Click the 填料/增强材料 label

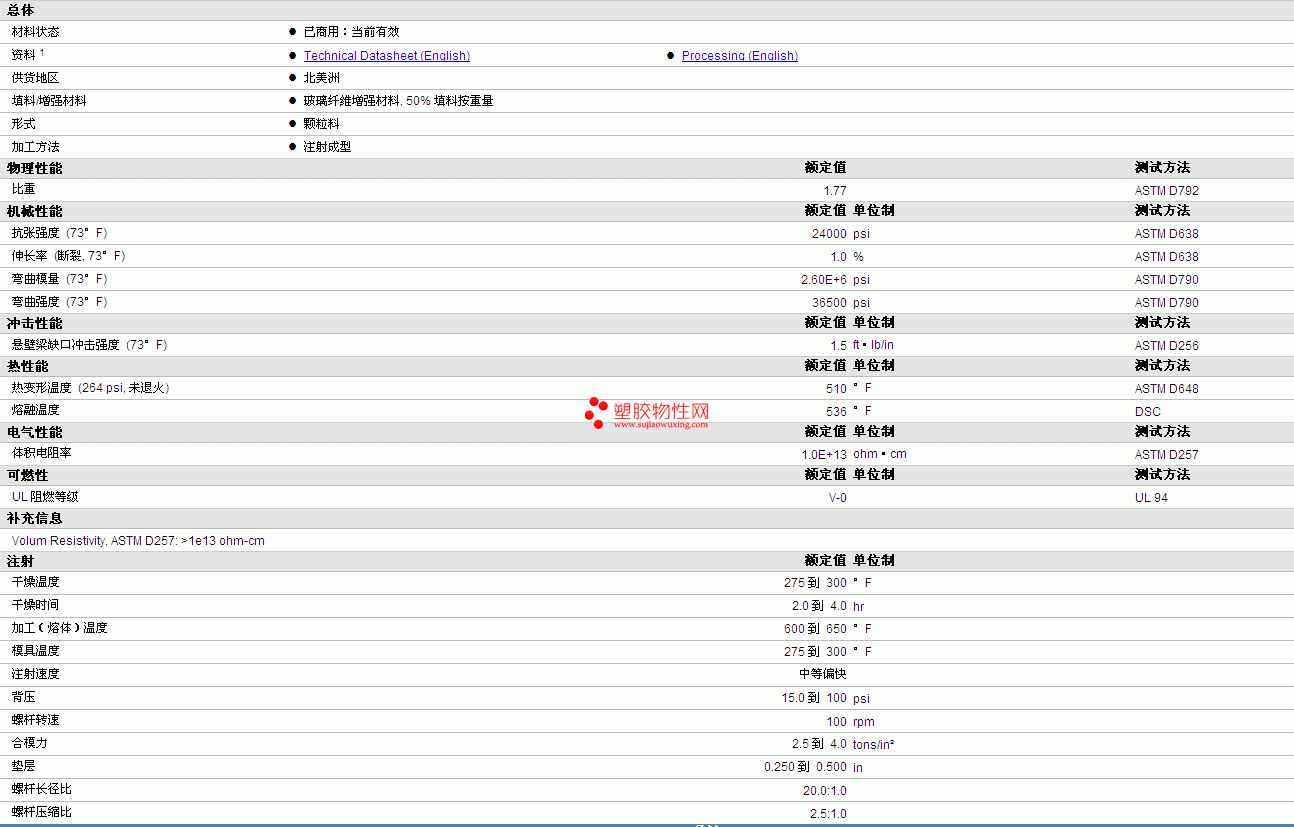click(x=49, y=101)
